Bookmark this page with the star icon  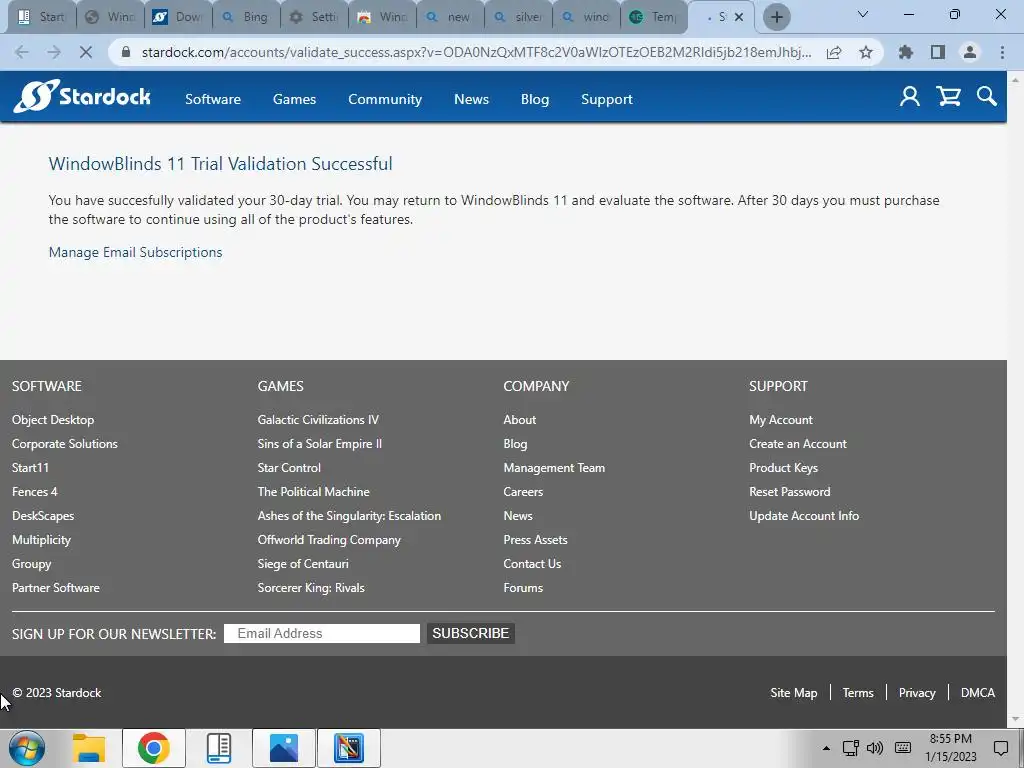[866, 52]
